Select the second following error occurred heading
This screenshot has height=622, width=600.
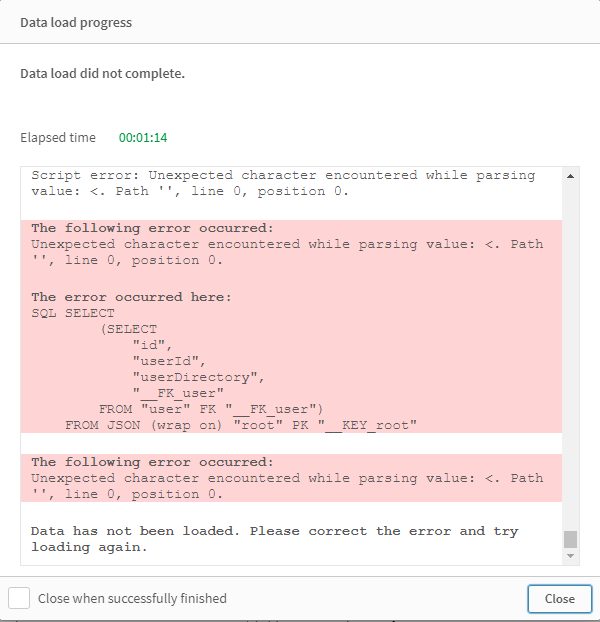click(151, 462)
